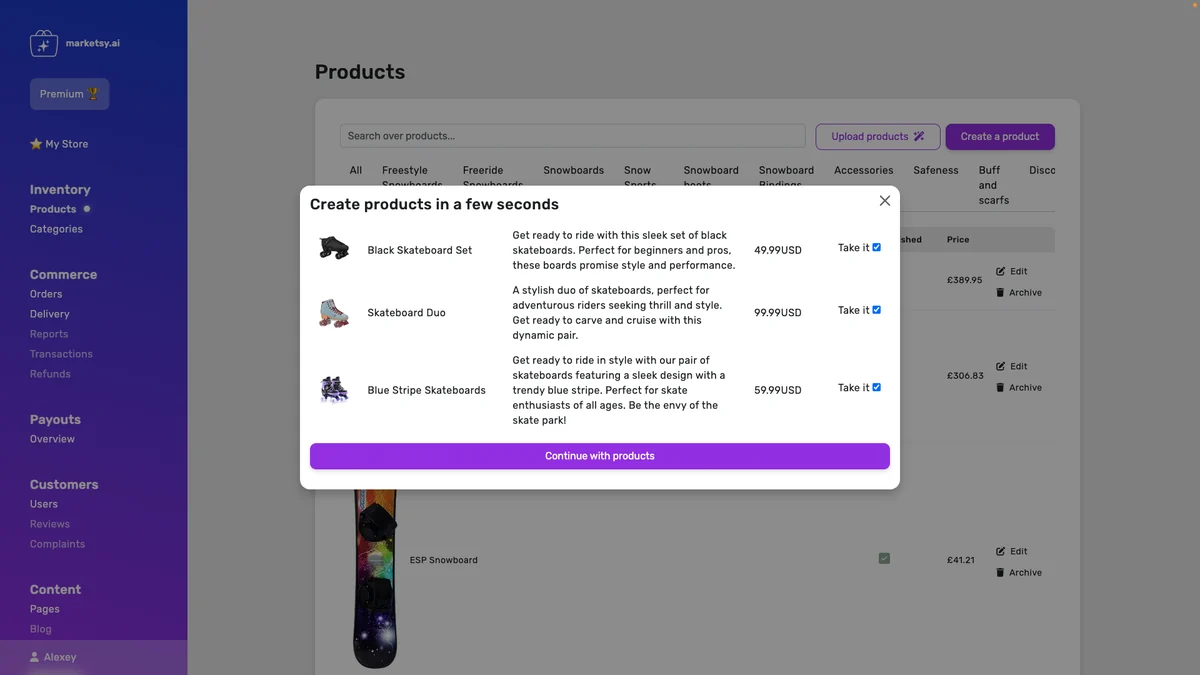Open My Store starred link
This screenshot has width=1200, height=675.
(x=59, y=144)
